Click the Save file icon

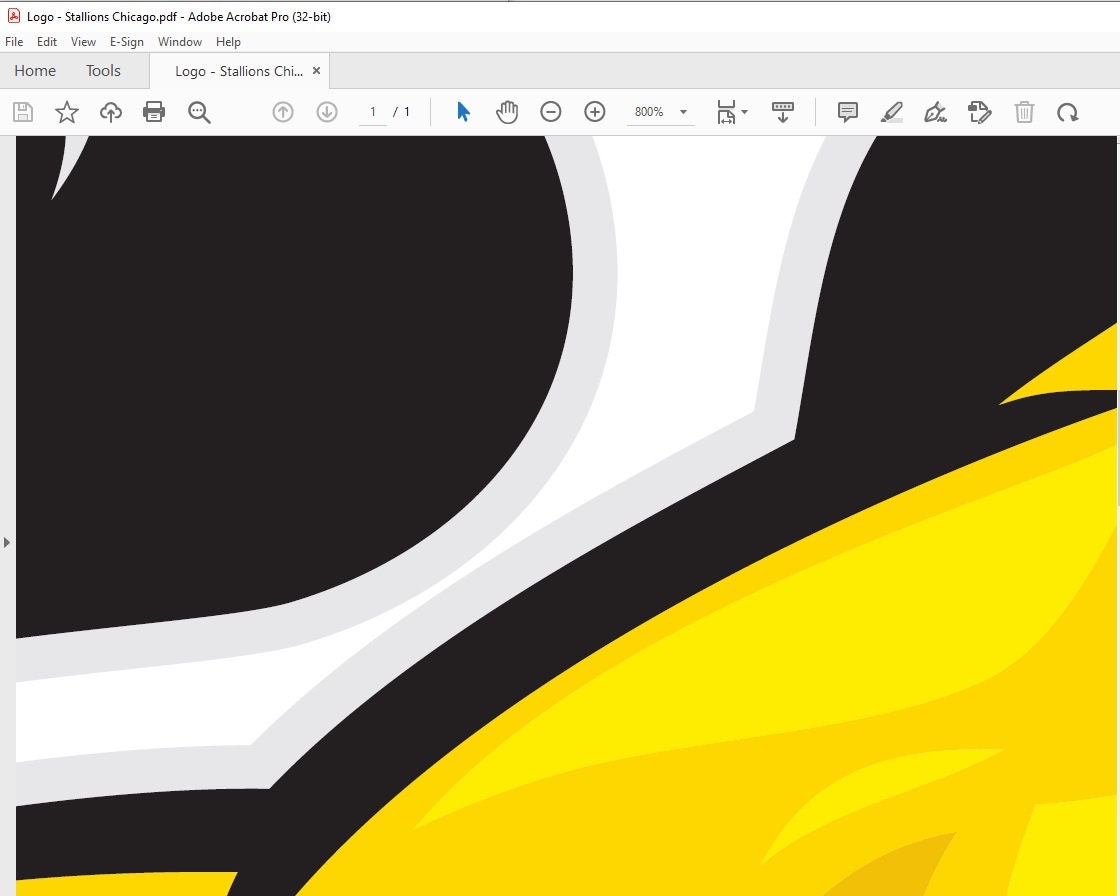(23, 112)
